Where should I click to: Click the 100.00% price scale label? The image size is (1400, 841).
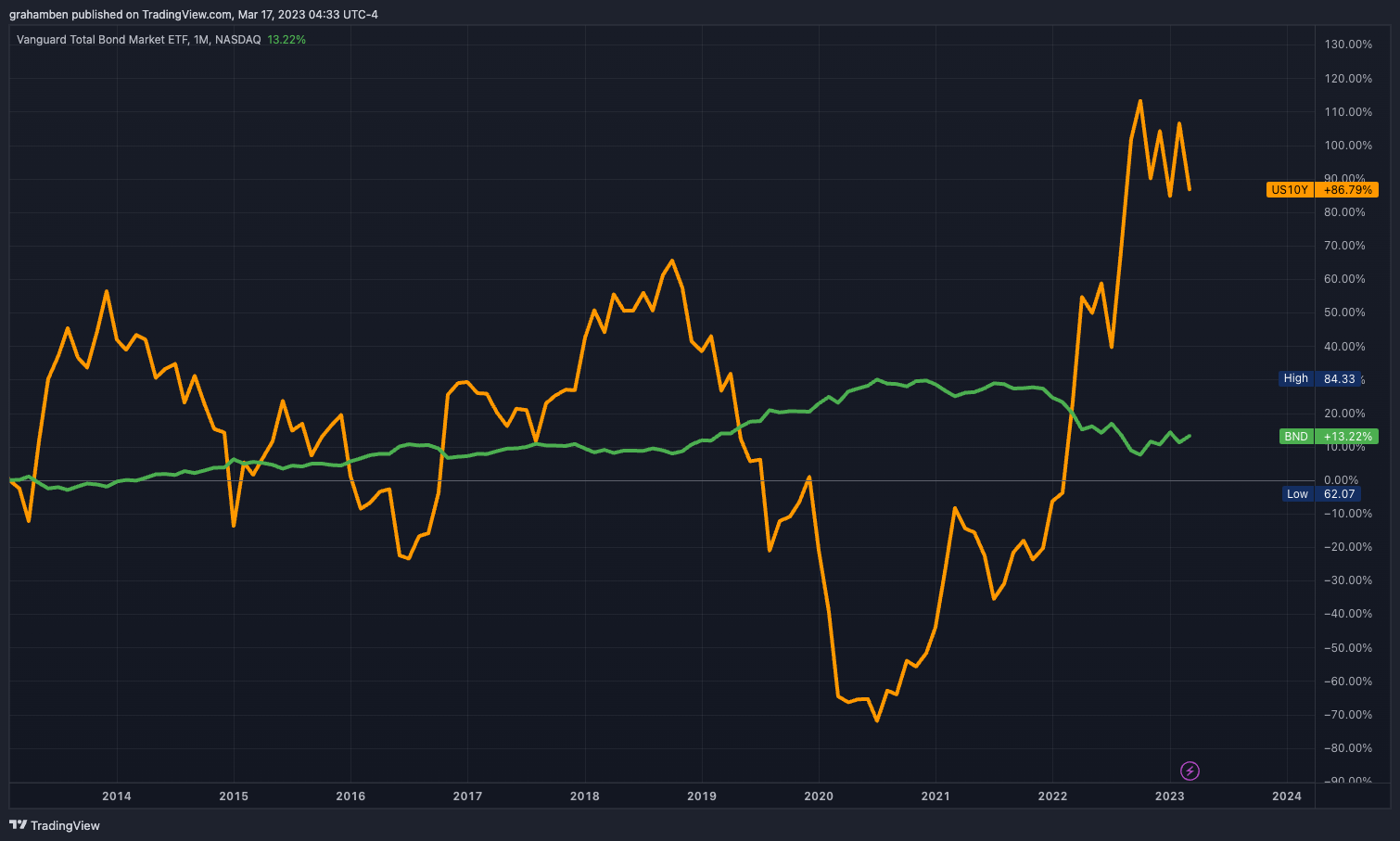(1348, 146)
